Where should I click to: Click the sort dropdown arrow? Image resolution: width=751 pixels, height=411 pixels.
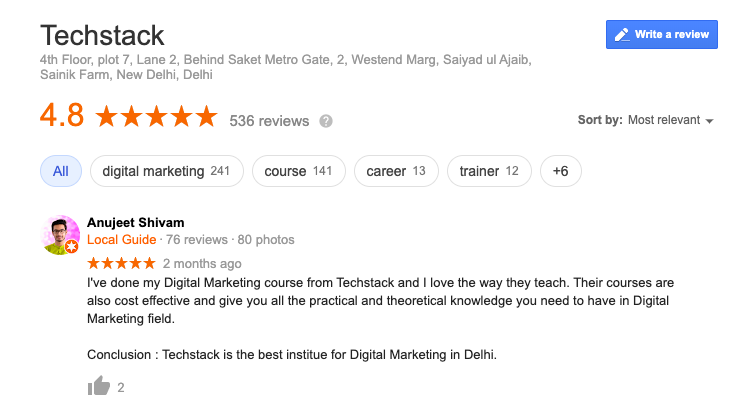tap(709, 121)
